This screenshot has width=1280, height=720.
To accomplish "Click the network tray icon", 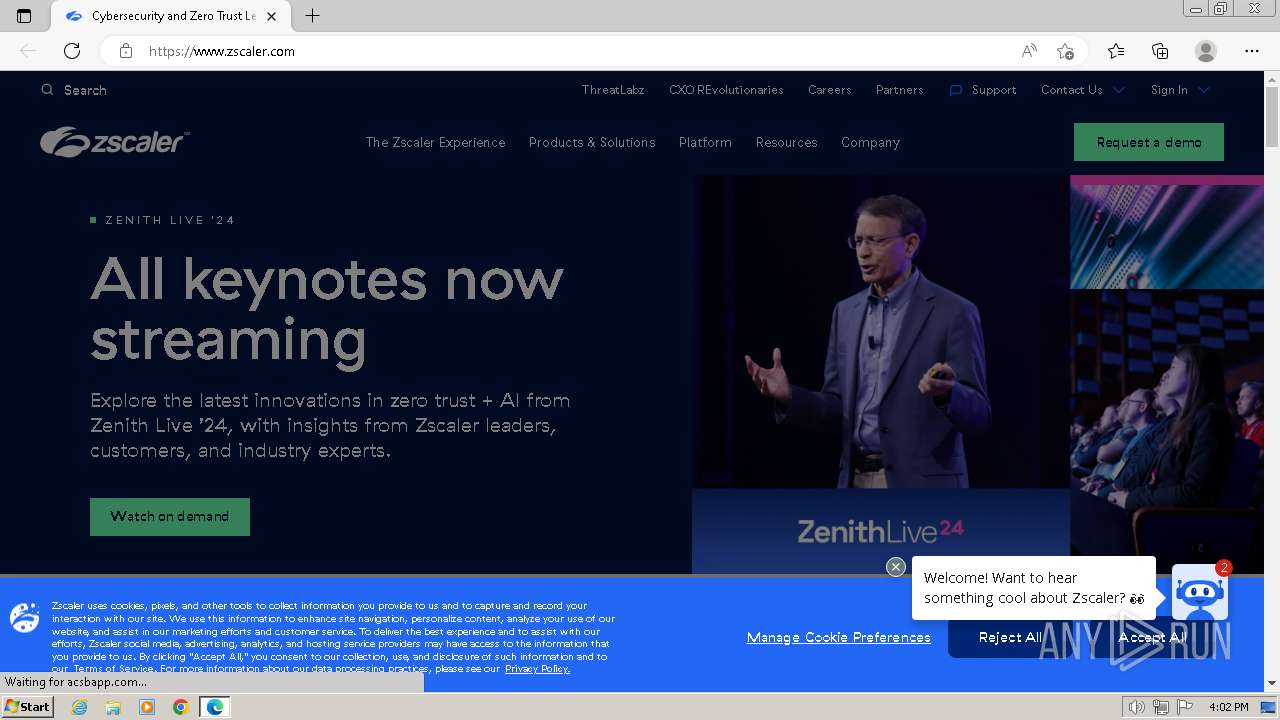I will [x=1161, y=707].
